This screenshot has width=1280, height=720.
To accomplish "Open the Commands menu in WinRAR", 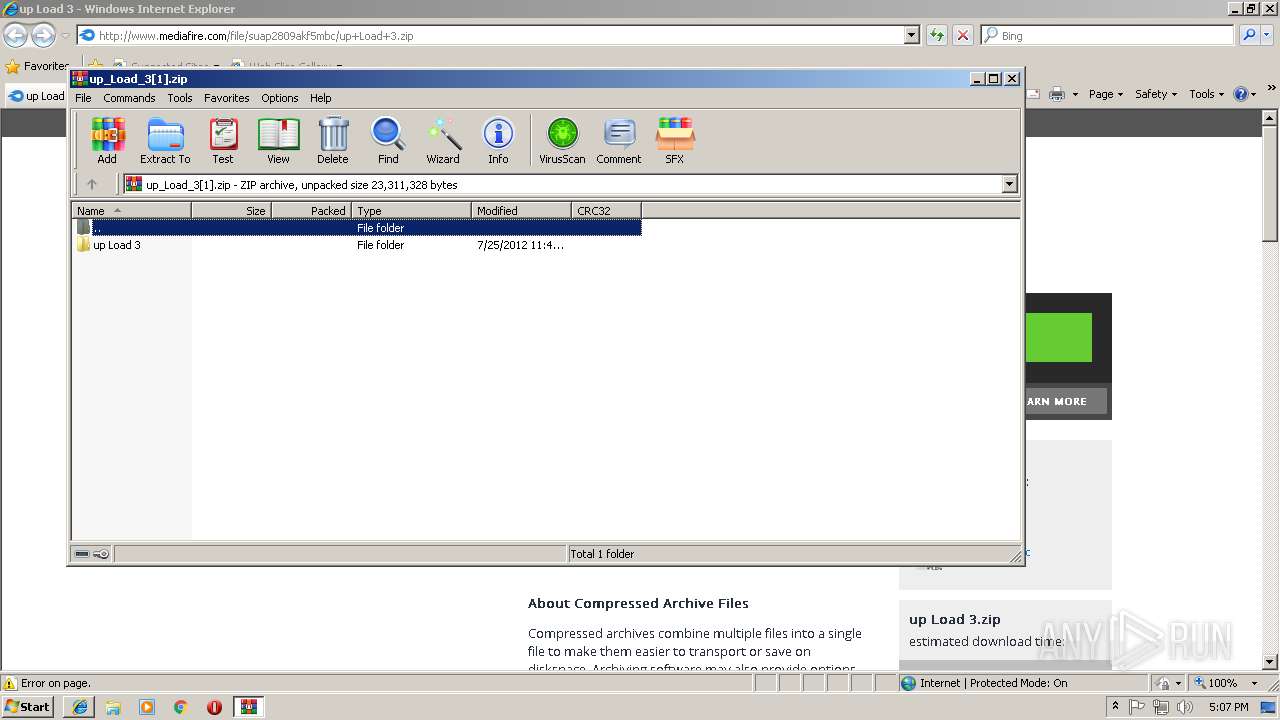I will pos(129,98).
